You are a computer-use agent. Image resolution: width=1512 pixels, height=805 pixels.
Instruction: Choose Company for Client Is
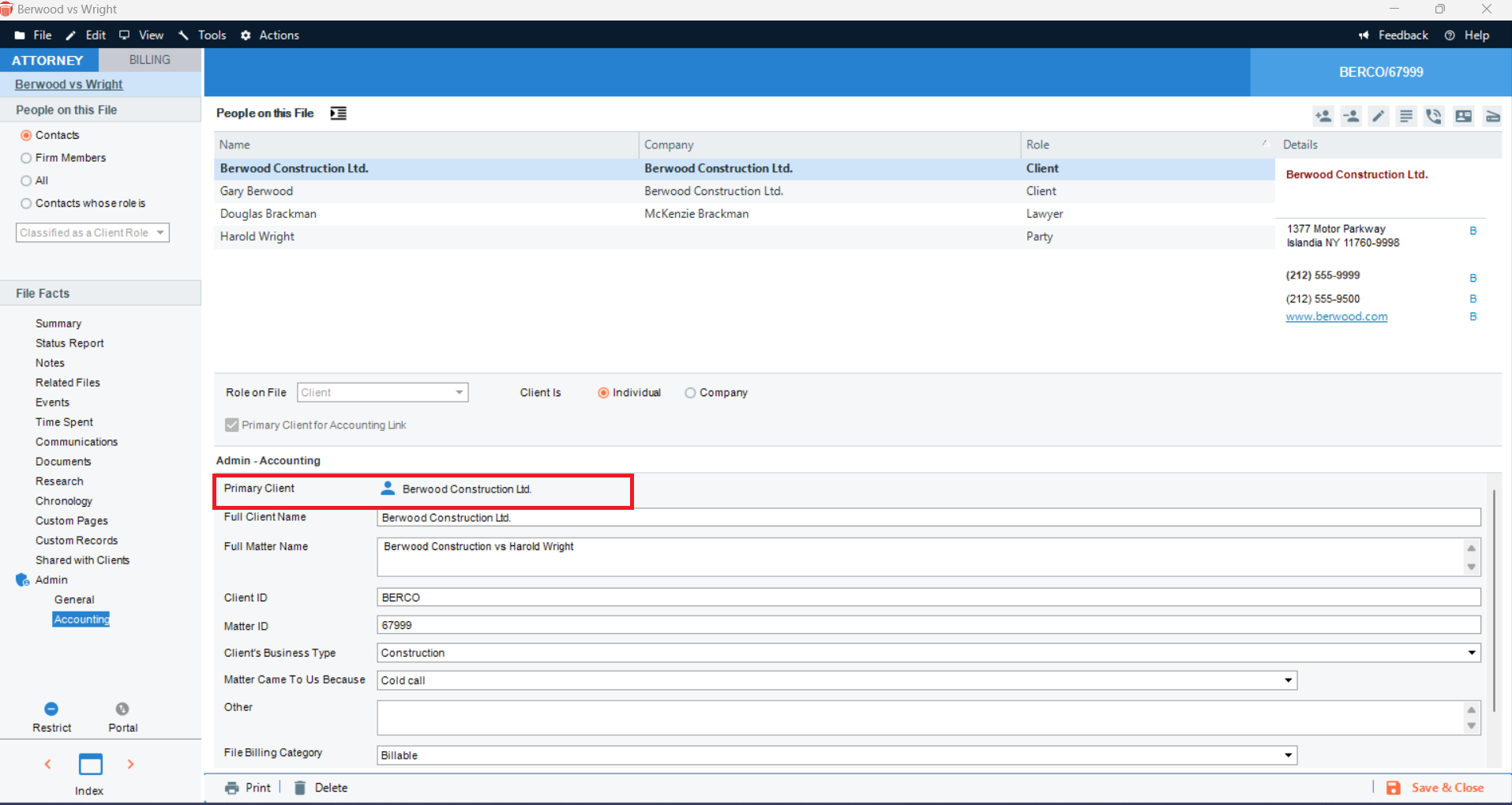point(690,393)
